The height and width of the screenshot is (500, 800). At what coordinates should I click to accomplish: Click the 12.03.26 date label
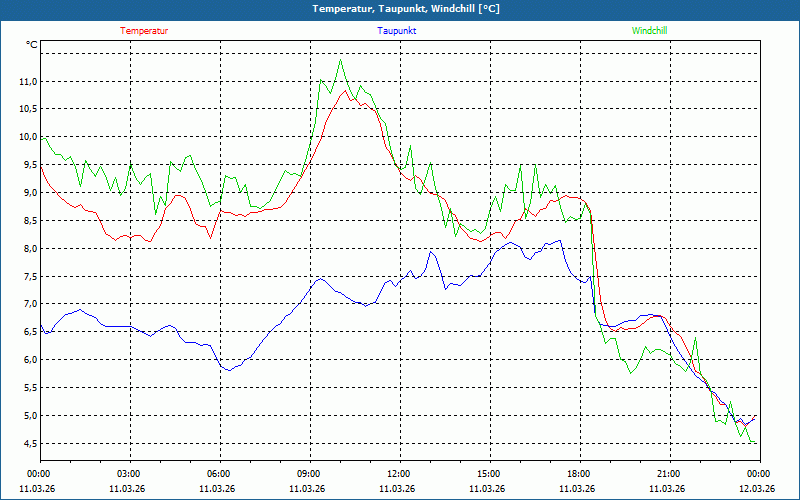pos(756,489)
